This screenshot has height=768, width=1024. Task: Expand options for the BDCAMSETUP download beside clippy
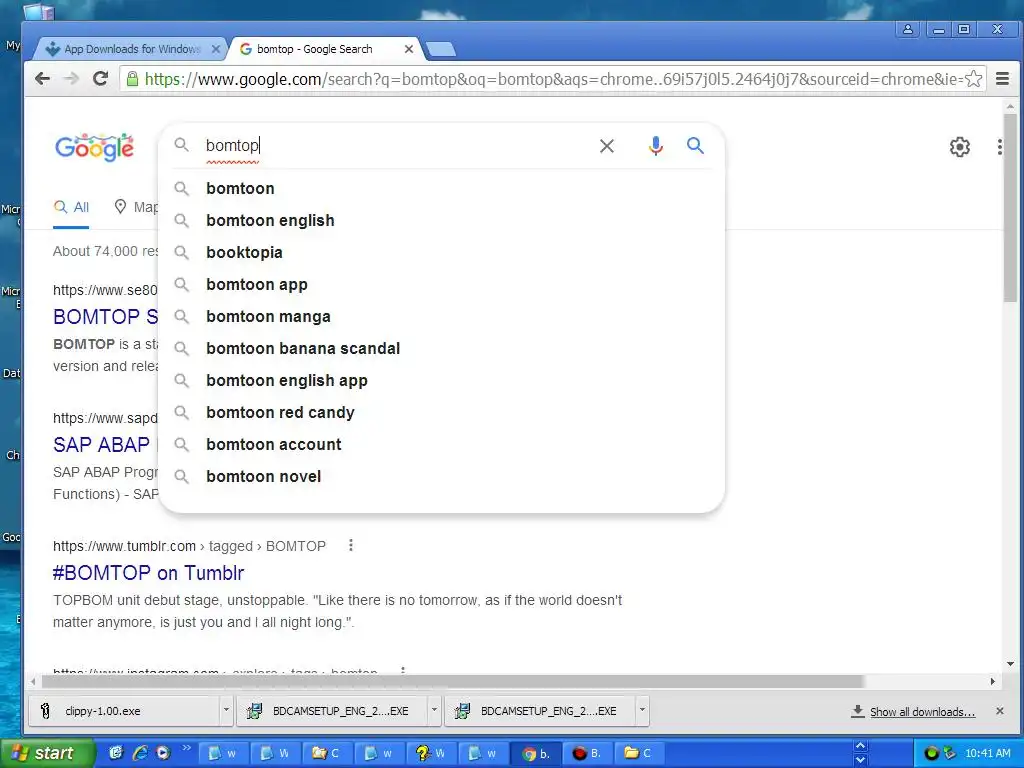point(434,711)
